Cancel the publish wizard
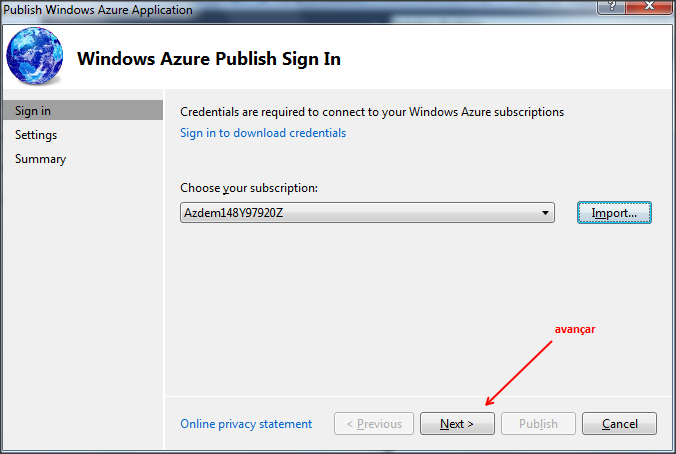676x454 pixels. (x=620, y=423)
